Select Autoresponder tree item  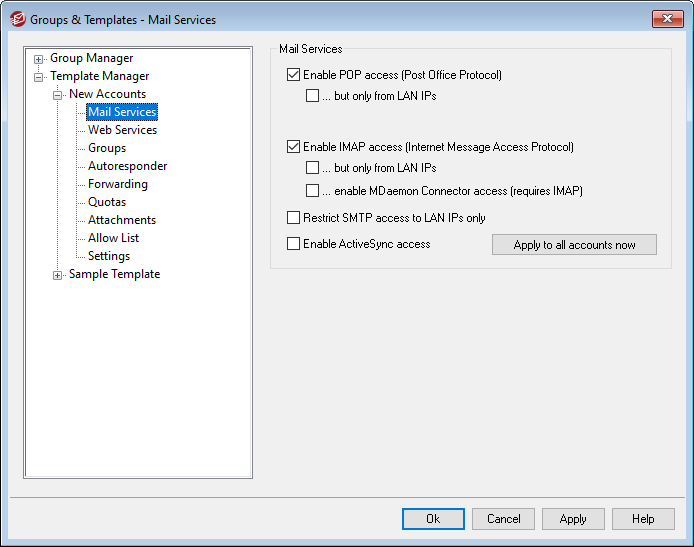pos(127,166)
